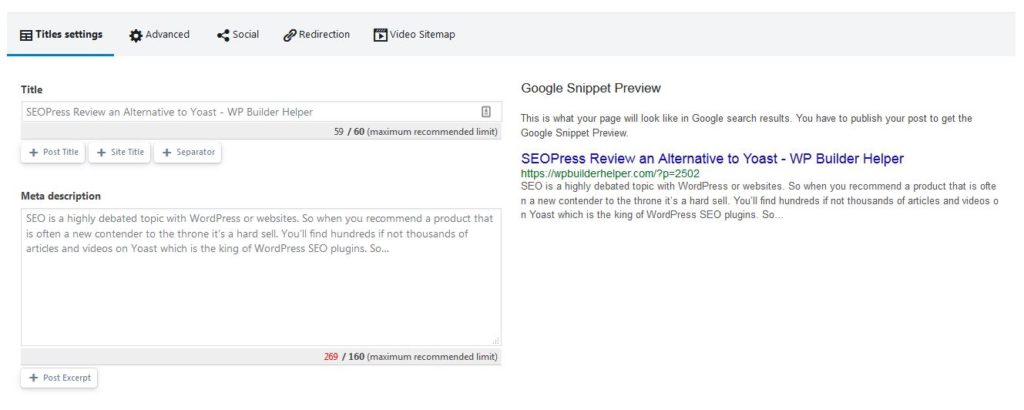Click the icon inside Title field
Screen dimensions: 1024x410
point(486,112)
